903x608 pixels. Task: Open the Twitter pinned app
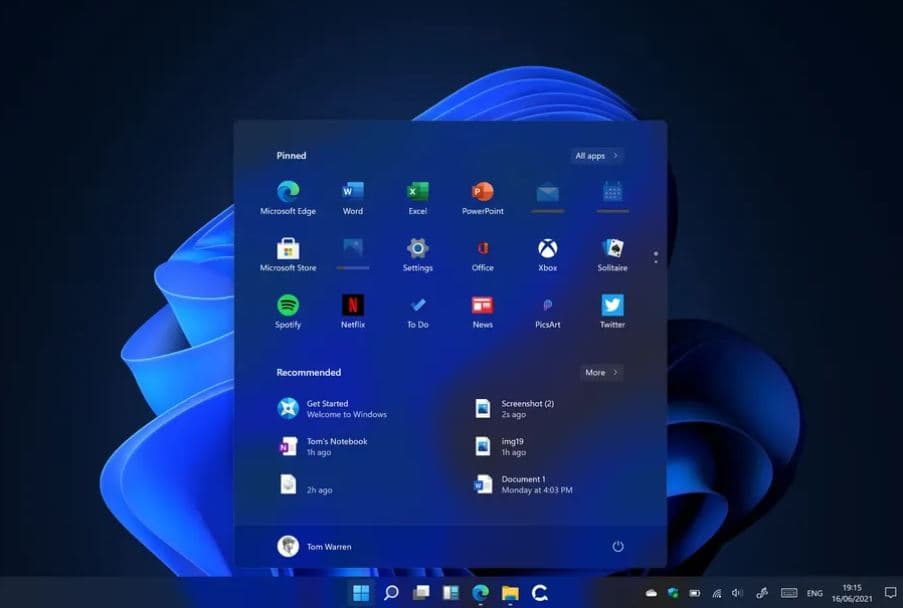(612, 311)
